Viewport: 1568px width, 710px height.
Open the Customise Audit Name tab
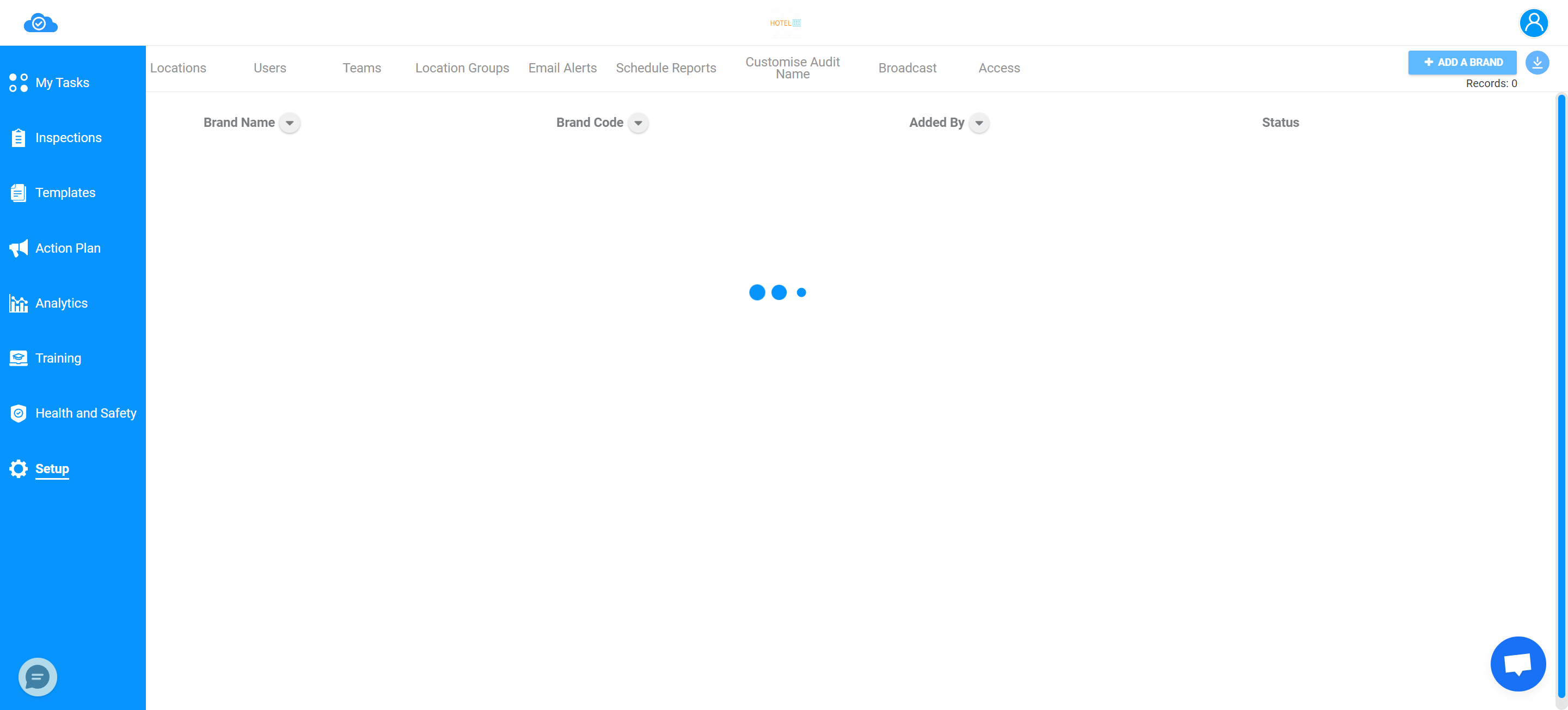point(793,68)
